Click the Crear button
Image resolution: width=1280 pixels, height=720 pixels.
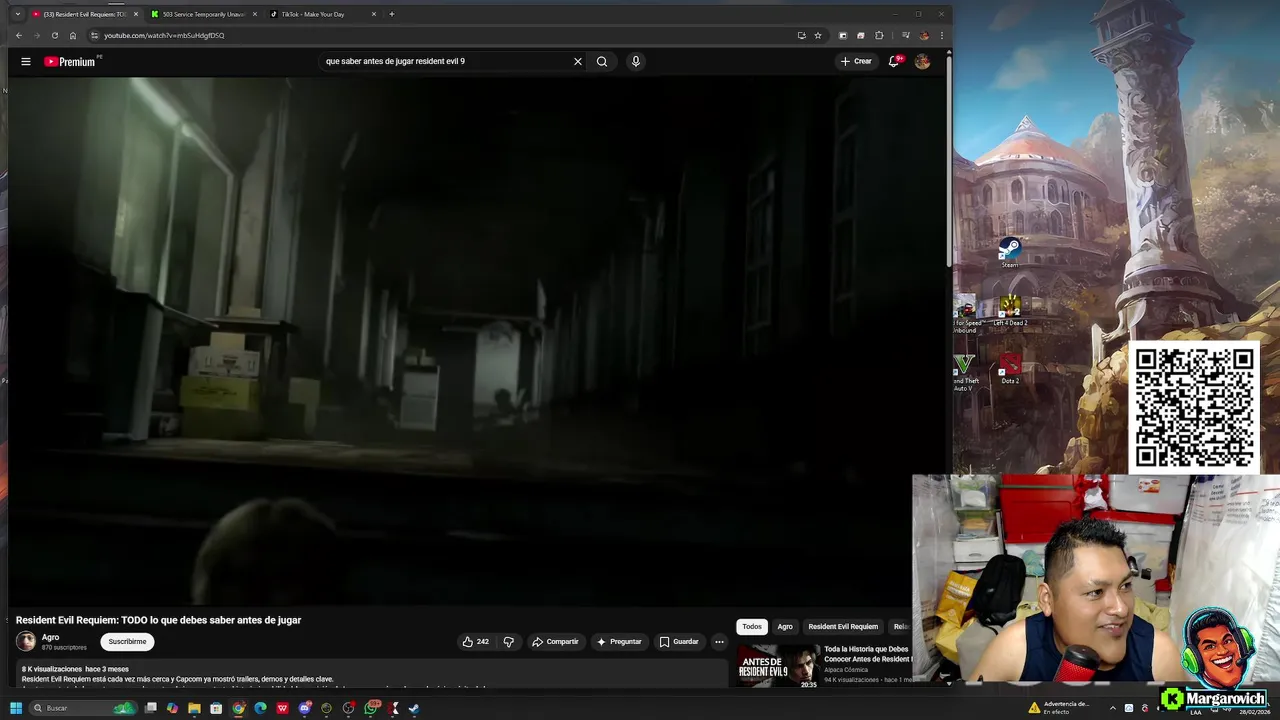pos(856,61)
